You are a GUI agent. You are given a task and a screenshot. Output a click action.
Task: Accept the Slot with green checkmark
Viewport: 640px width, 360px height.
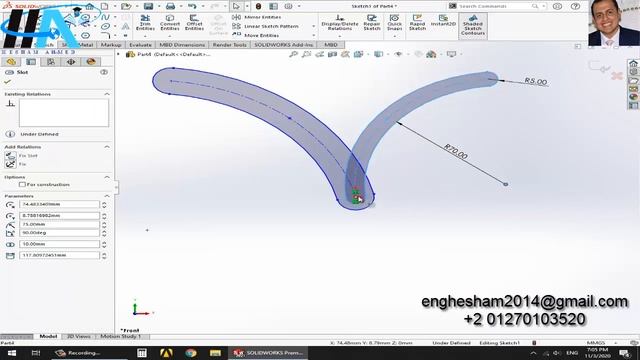click(x=7, y=82)
